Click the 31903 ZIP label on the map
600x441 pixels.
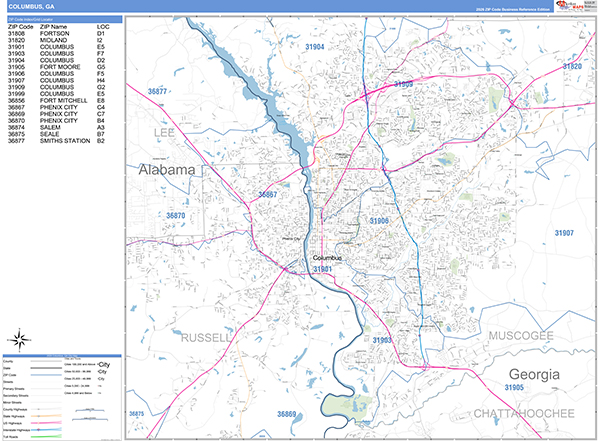coord(382,340)
